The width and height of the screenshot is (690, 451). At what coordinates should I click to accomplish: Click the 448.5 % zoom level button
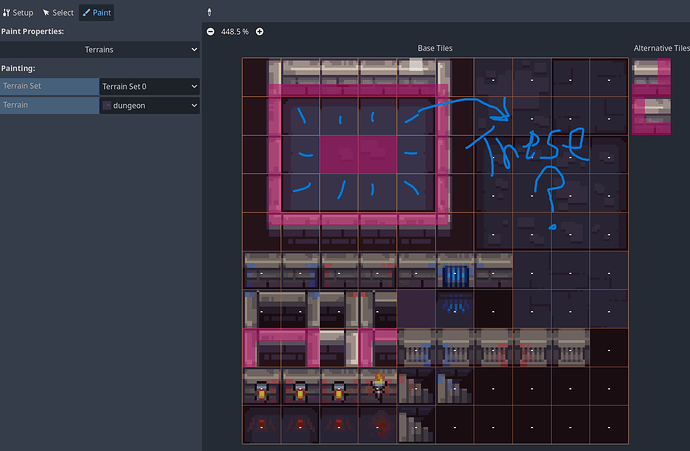pos(235,32)
